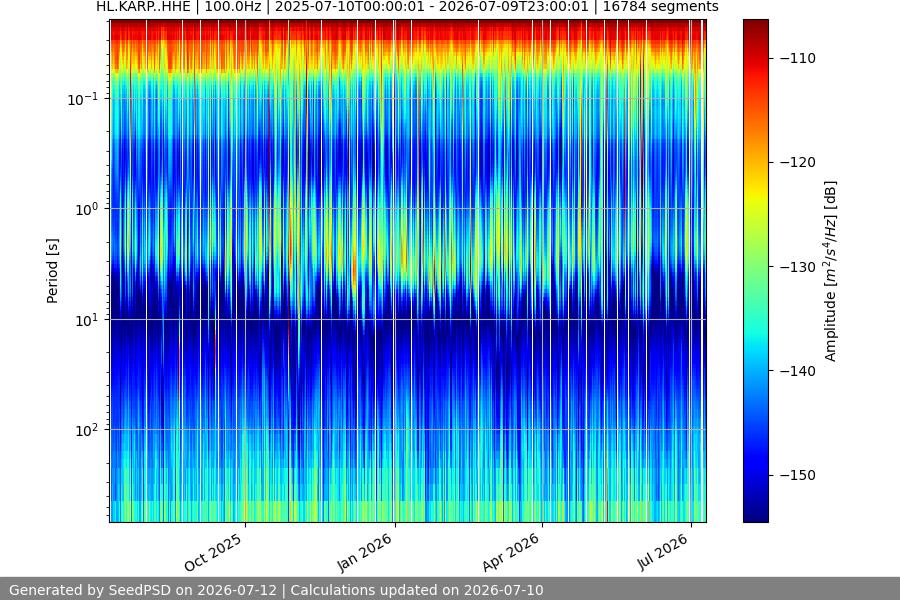
Task: Click the -110 colorbar tick label
Action: (798, 58)
